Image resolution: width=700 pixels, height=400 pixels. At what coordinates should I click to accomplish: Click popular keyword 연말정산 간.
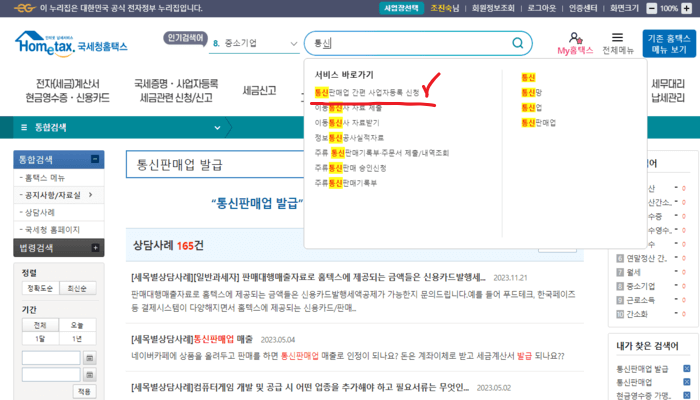click(x=646, y=258)
